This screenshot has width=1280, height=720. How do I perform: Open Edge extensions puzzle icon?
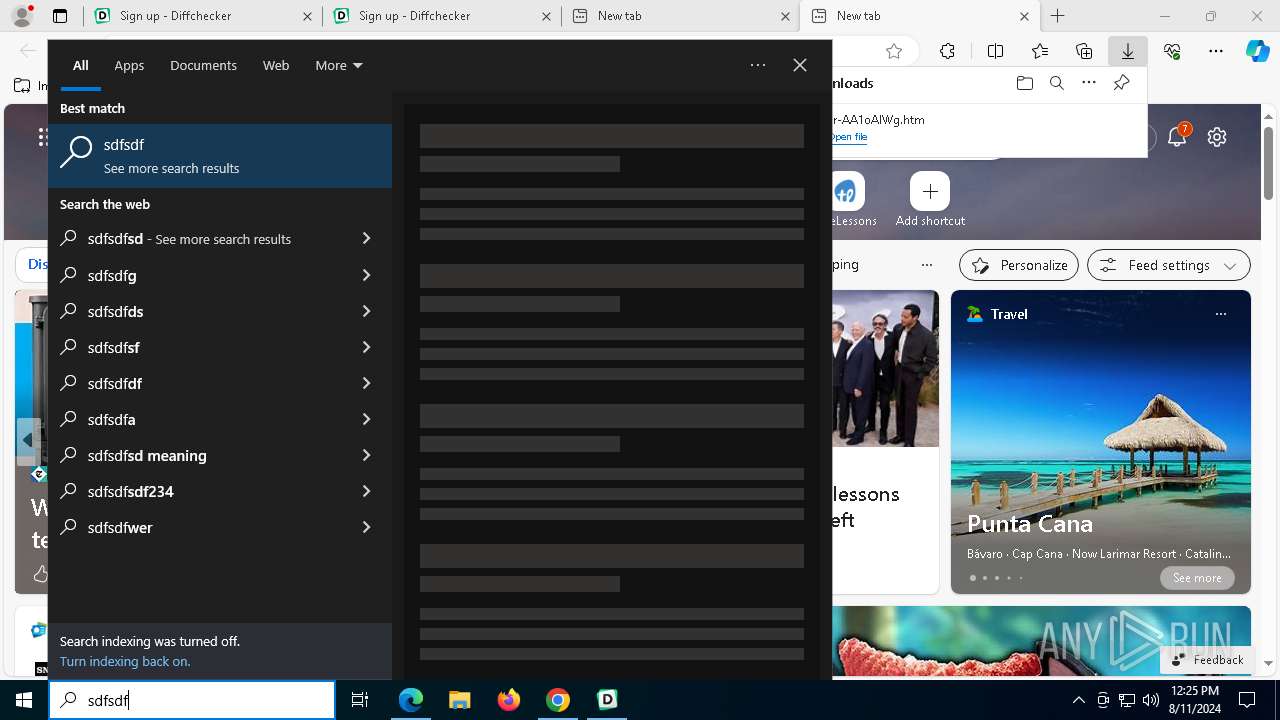(x=948, y=52)
